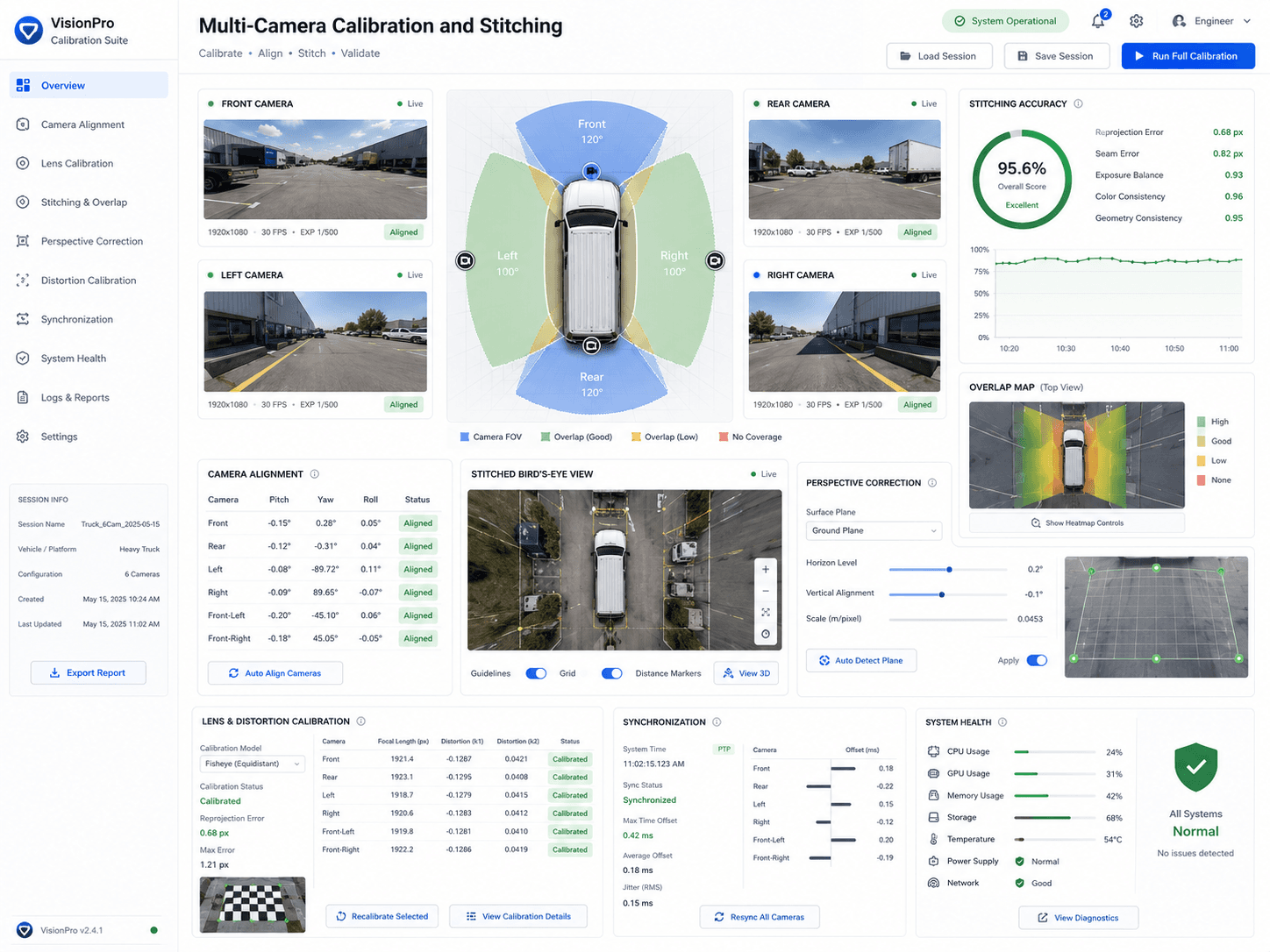Screen dimensions: 1270x952
Task: Click Run Full Calibration button
Action: (x=1188, y=56)
